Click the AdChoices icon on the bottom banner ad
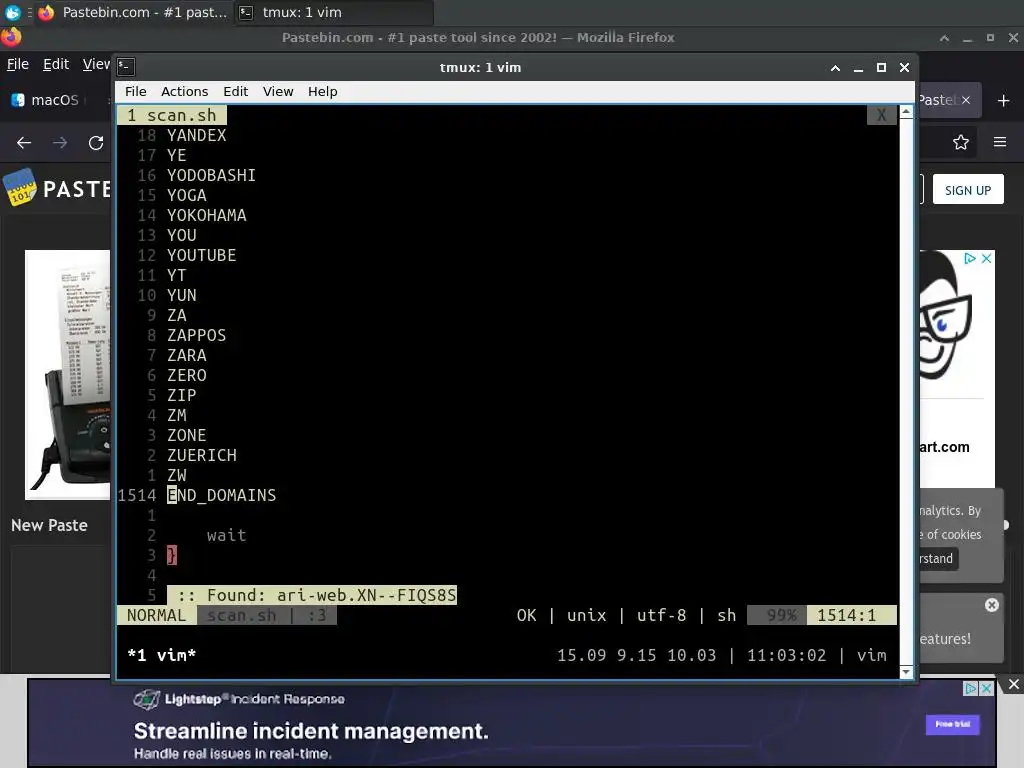1024x768 pixels. [x=970, y=688]
